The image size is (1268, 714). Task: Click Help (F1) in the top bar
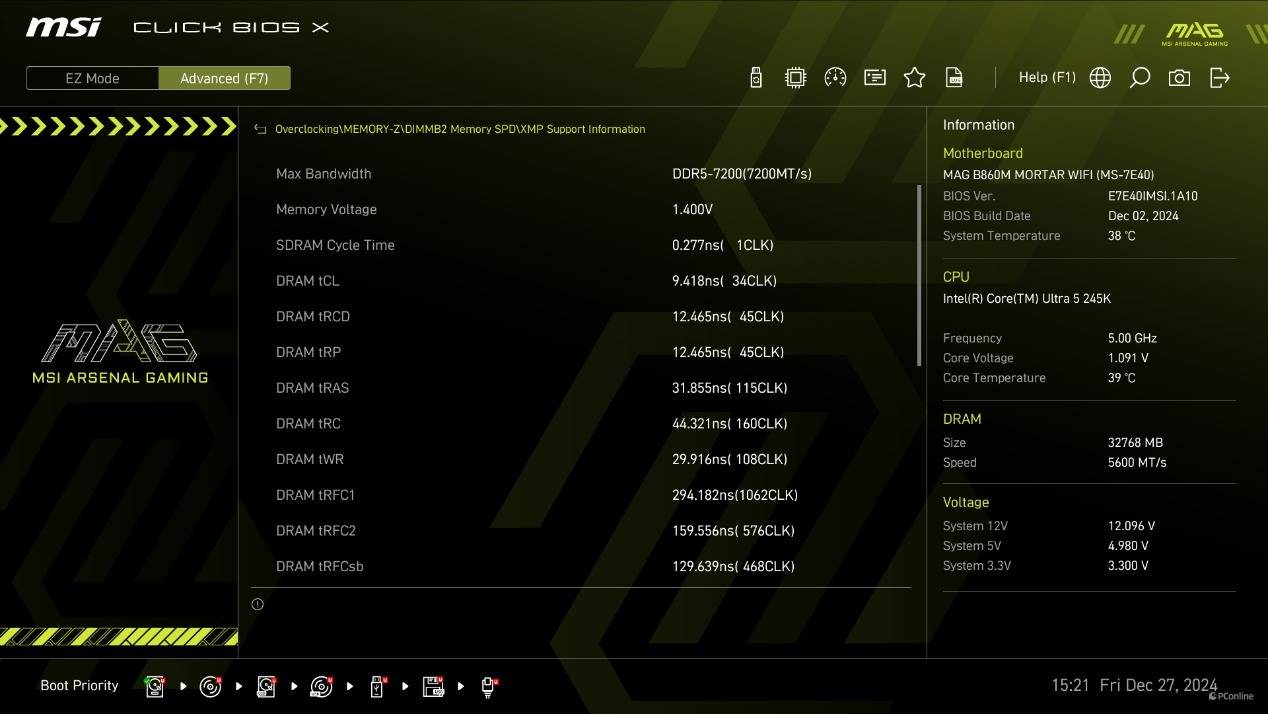pos(1046,78)
